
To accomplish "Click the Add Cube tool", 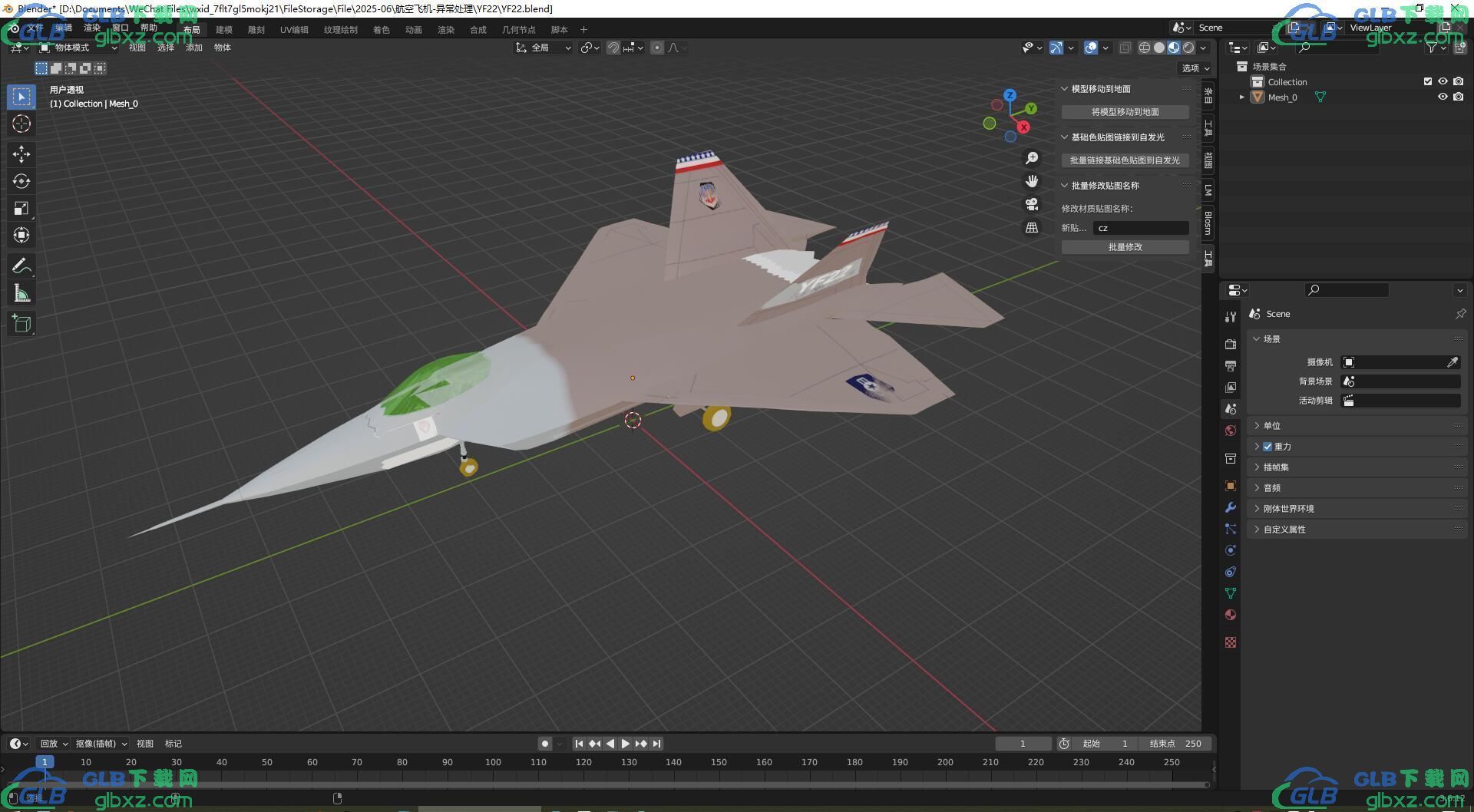I will (21, 324).
